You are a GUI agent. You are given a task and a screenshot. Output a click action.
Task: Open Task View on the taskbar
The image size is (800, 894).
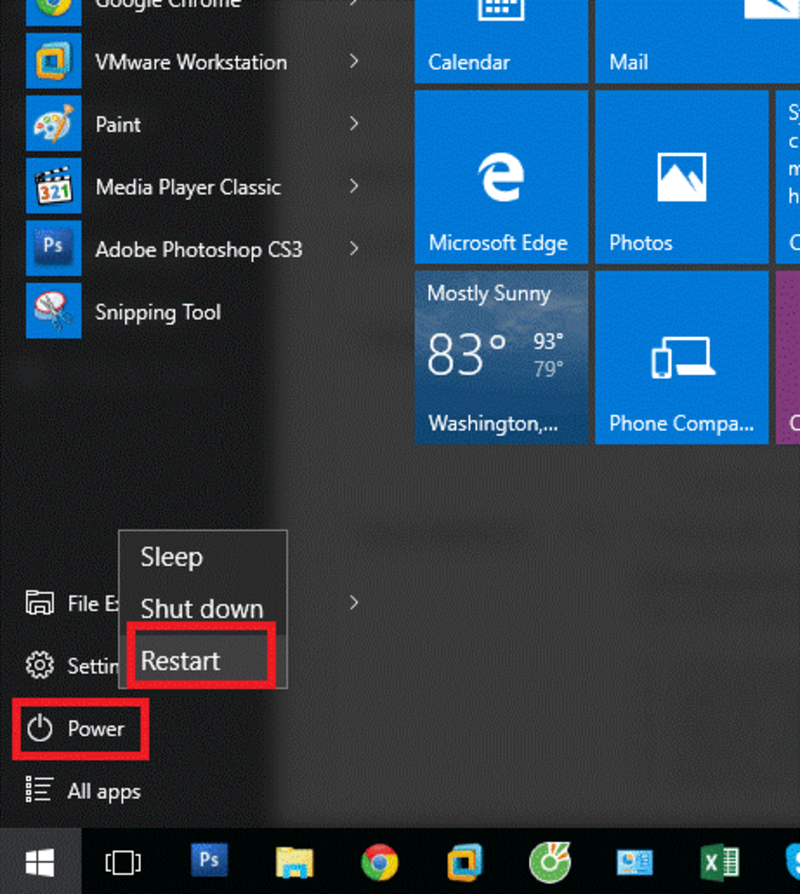pyautogui.click(x=123, y=862)
